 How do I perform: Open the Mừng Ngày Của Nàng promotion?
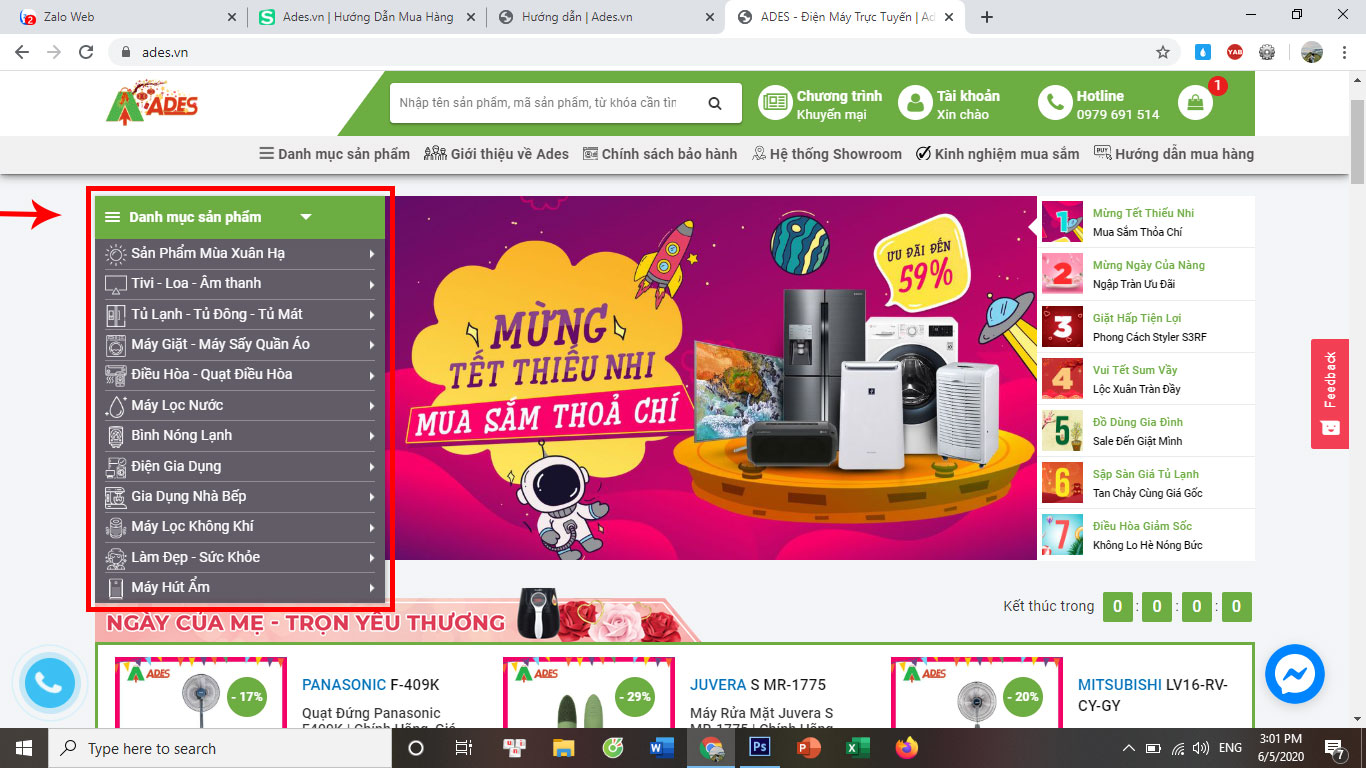(x=1148, y=274)
